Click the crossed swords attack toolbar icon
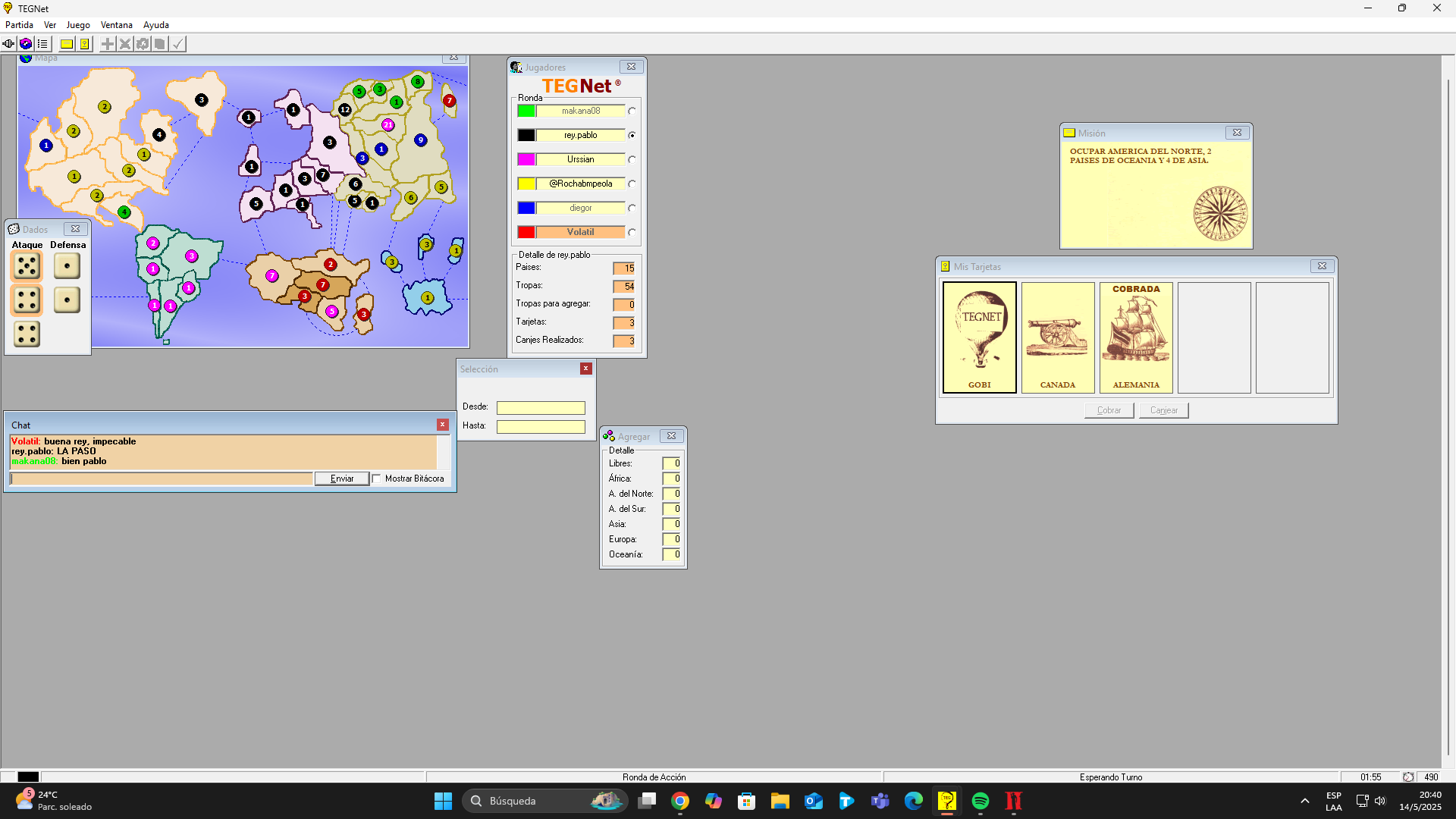 click(125, 44)
